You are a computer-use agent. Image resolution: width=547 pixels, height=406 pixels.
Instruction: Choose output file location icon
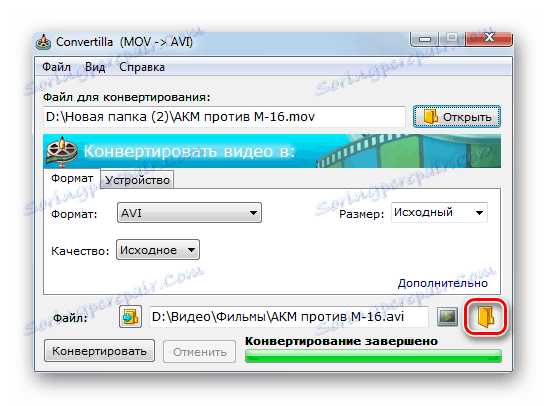click(130, 317)
